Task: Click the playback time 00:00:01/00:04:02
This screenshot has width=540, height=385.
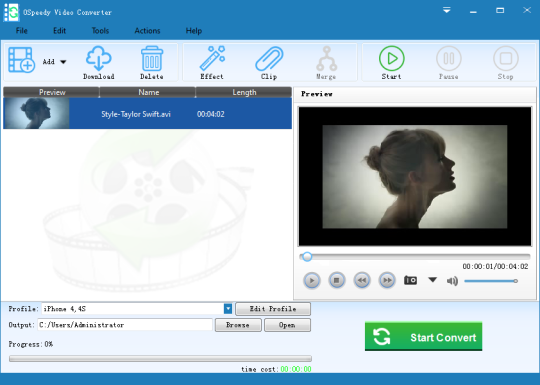Action: pos(495,267)
